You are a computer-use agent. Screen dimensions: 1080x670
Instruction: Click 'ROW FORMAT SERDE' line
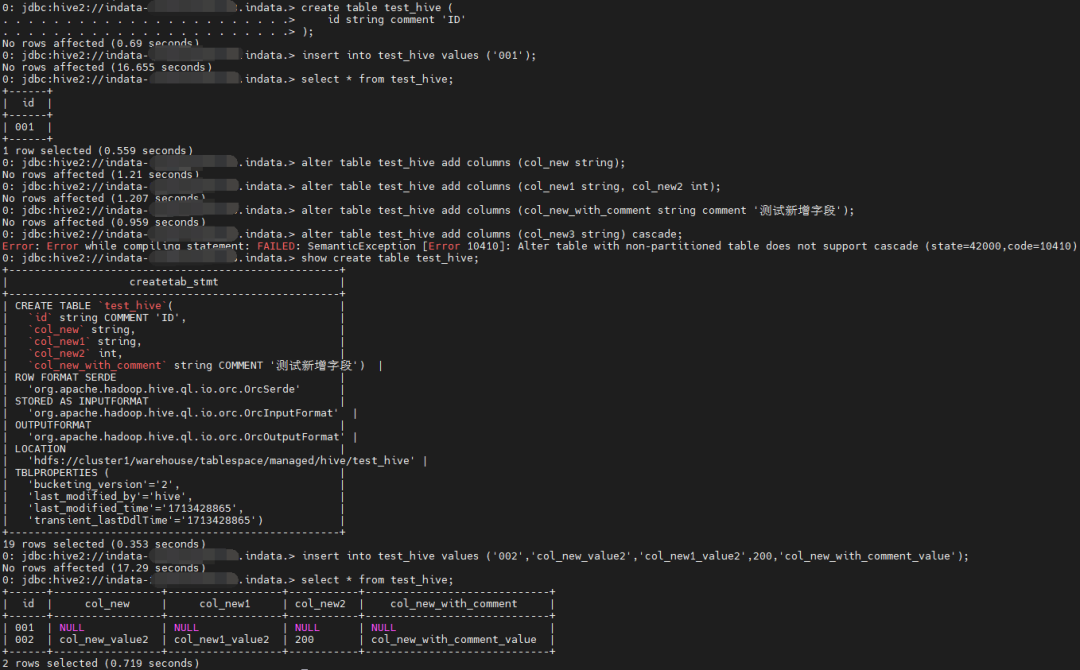[65, 377]
